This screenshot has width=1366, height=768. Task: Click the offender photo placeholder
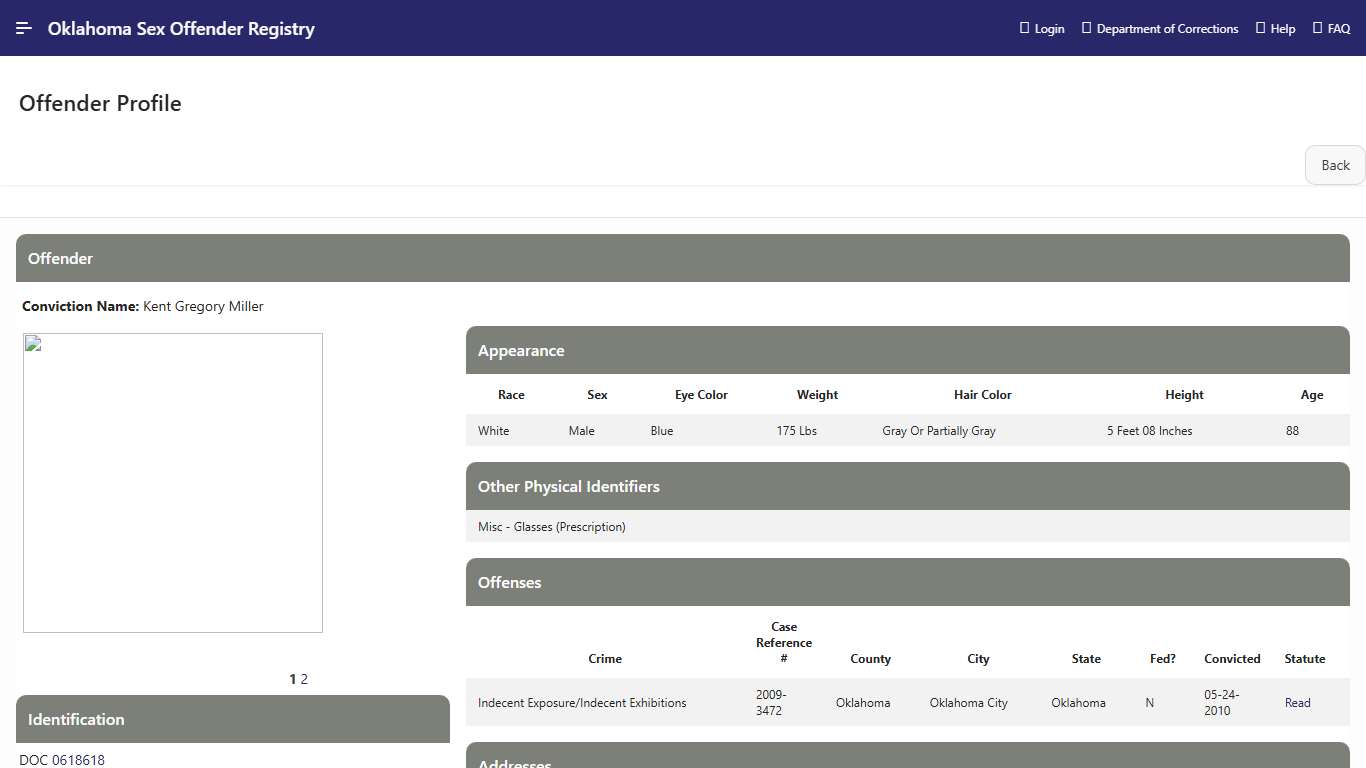tap(173, 483)
